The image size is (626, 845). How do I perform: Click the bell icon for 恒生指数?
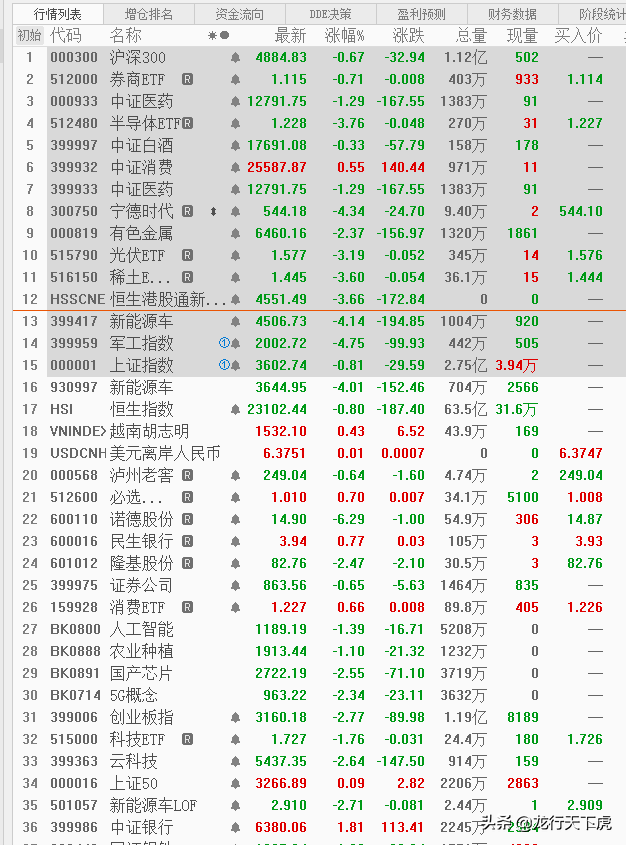[x=235, y=410]
